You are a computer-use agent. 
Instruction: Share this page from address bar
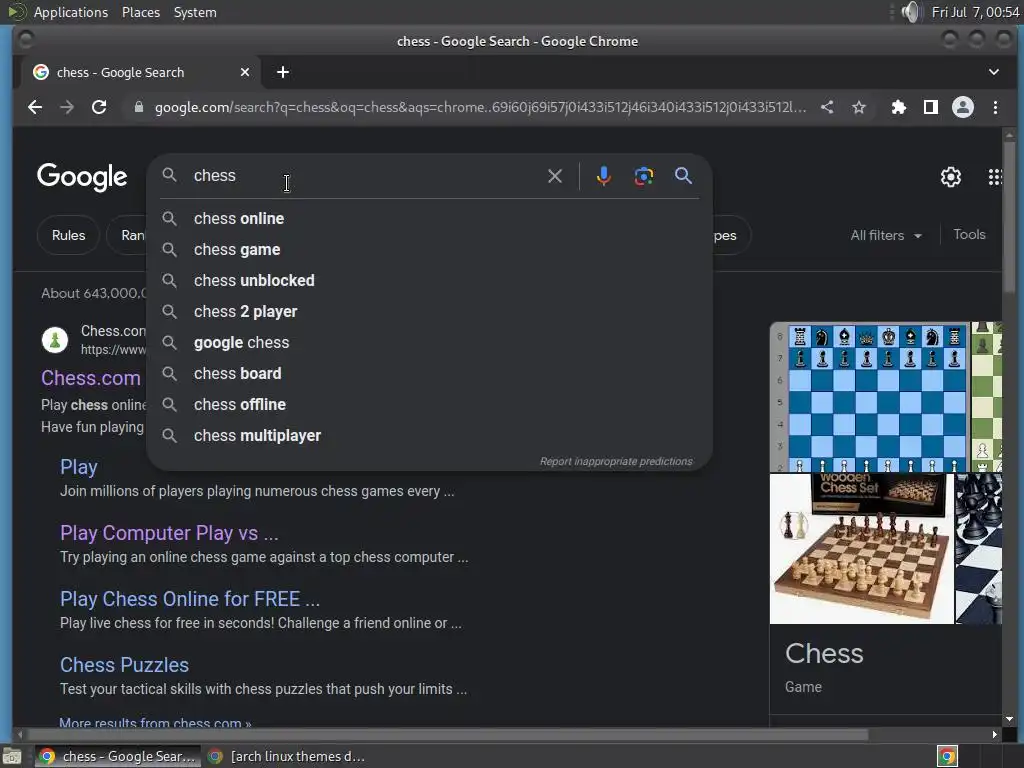tap(827, 107)
